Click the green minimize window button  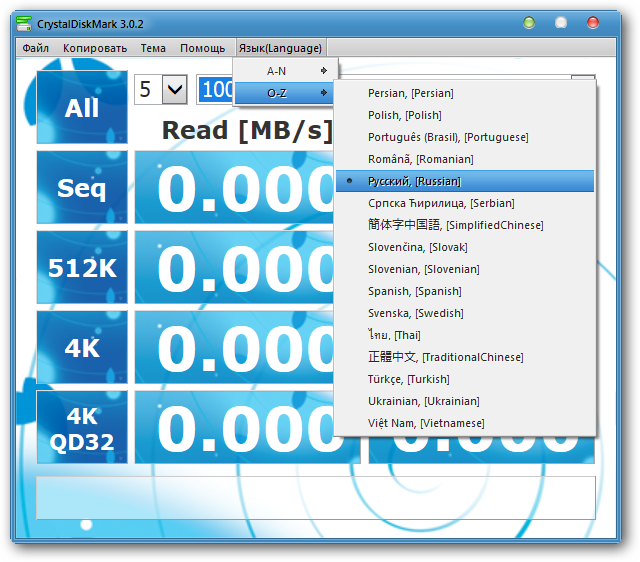pos(529,22)
